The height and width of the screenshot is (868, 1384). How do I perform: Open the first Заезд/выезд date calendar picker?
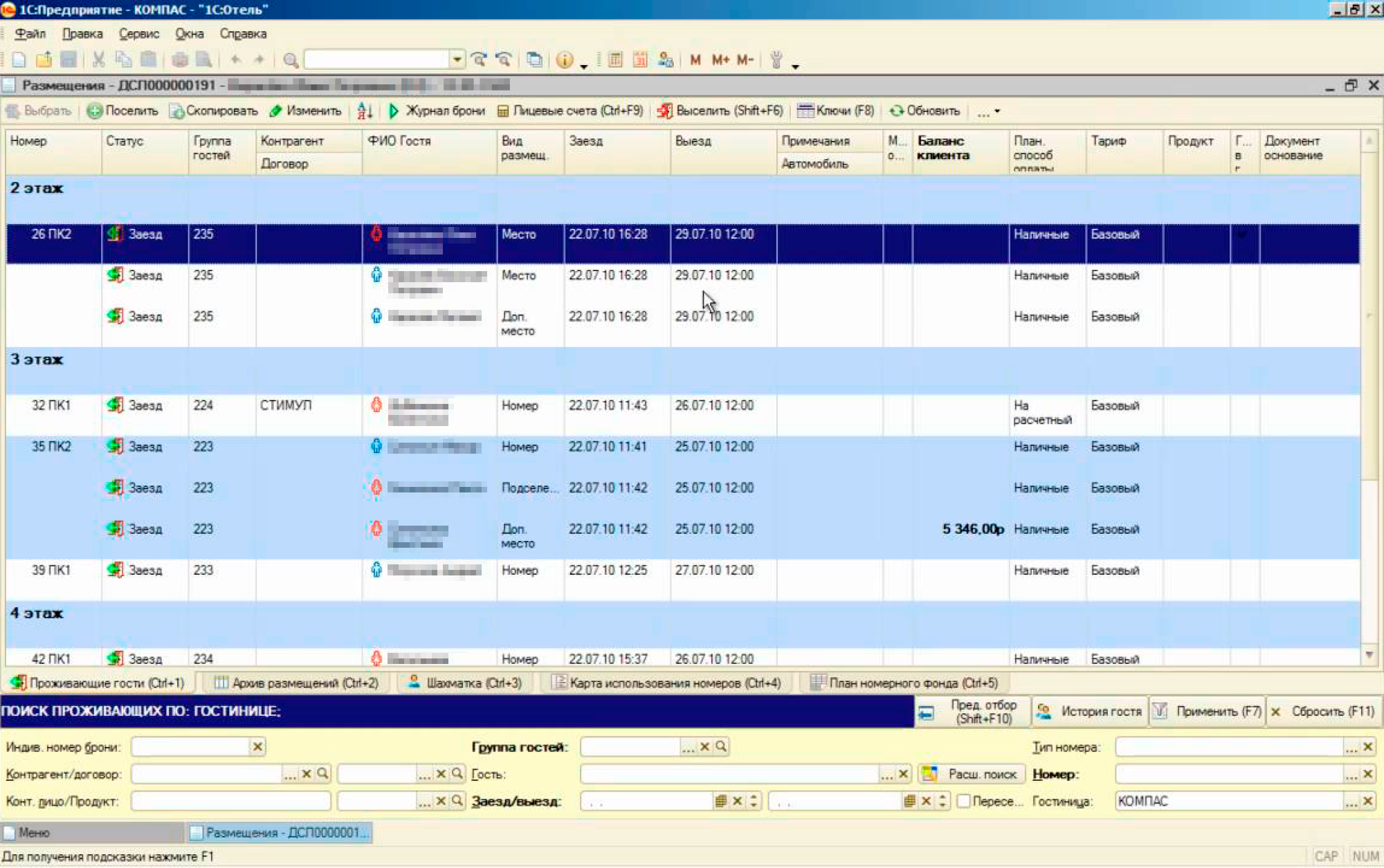point(720,802)
